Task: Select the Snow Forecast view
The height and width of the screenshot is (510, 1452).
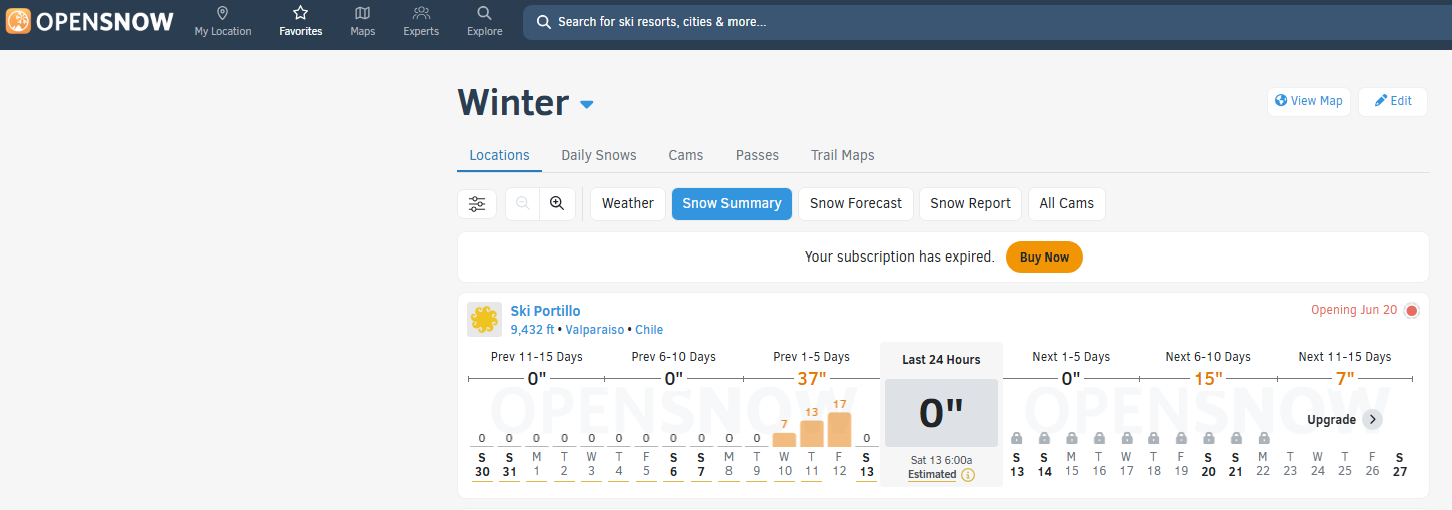Action: pos(856,203)
